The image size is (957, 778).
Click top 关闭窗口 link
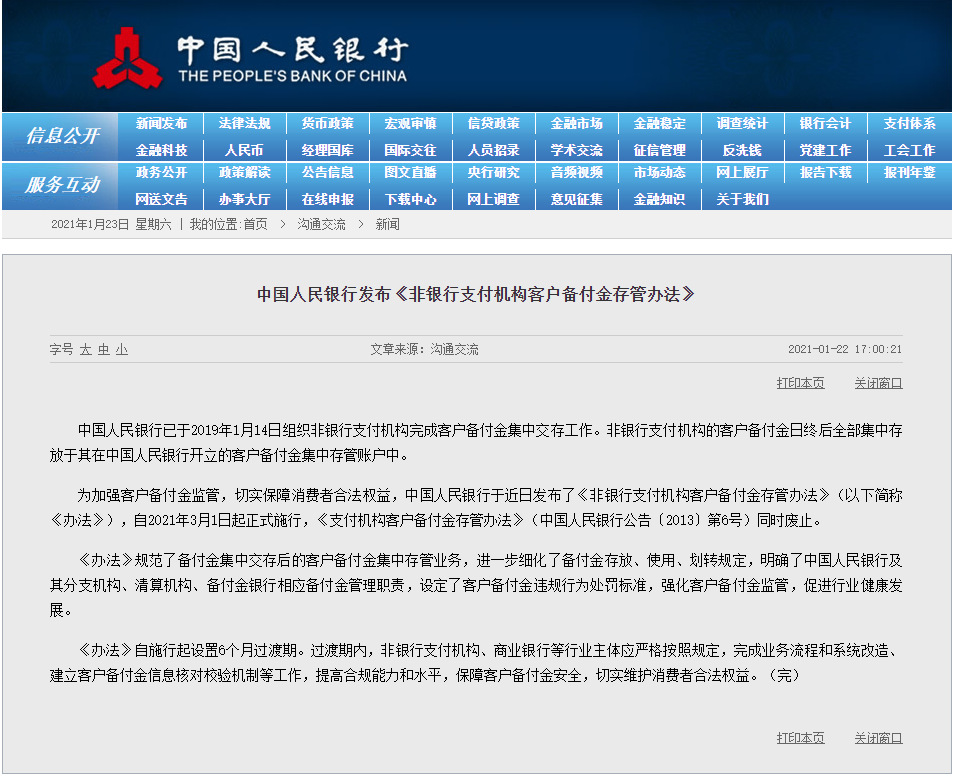[x=878, y=383]
